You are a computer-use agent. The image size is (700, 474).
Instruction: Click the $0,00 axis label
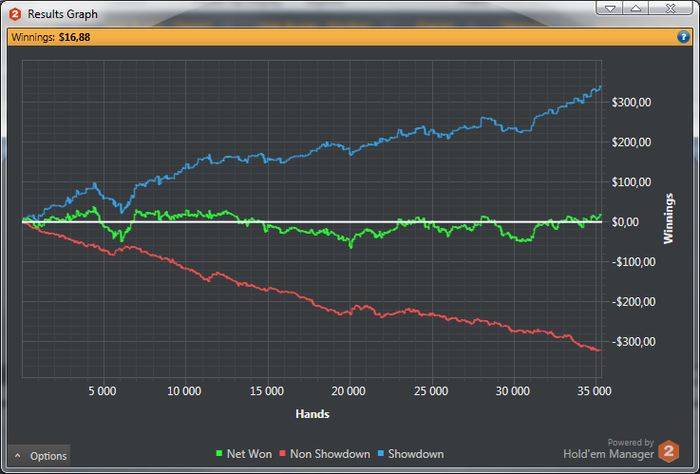pyautogui.click(x=625, y=222)
